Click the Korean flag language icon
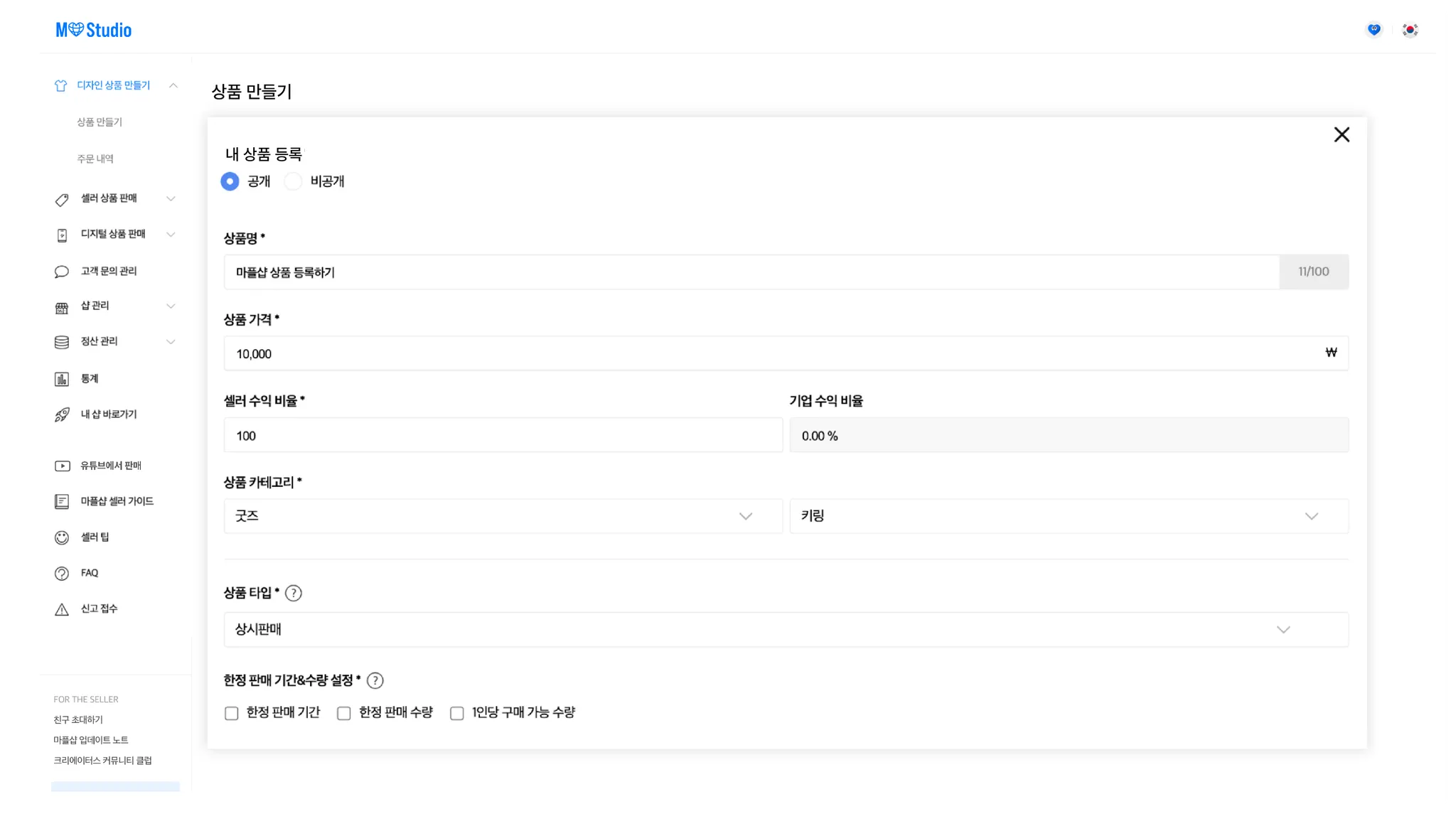1456x814 pixels. (x=1410, y=30)
